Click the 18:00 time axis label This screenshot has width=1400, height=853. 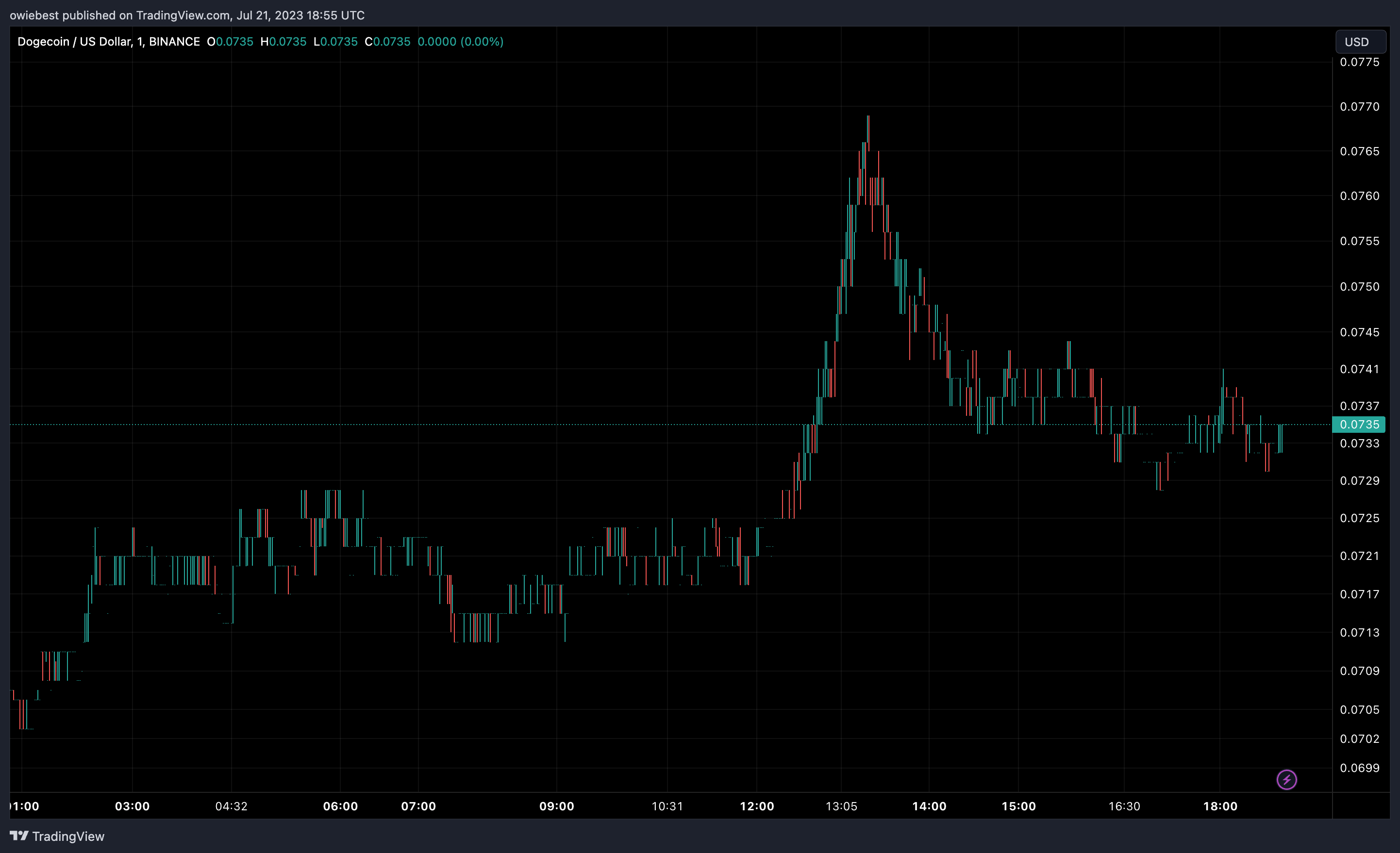(1220, 806)
